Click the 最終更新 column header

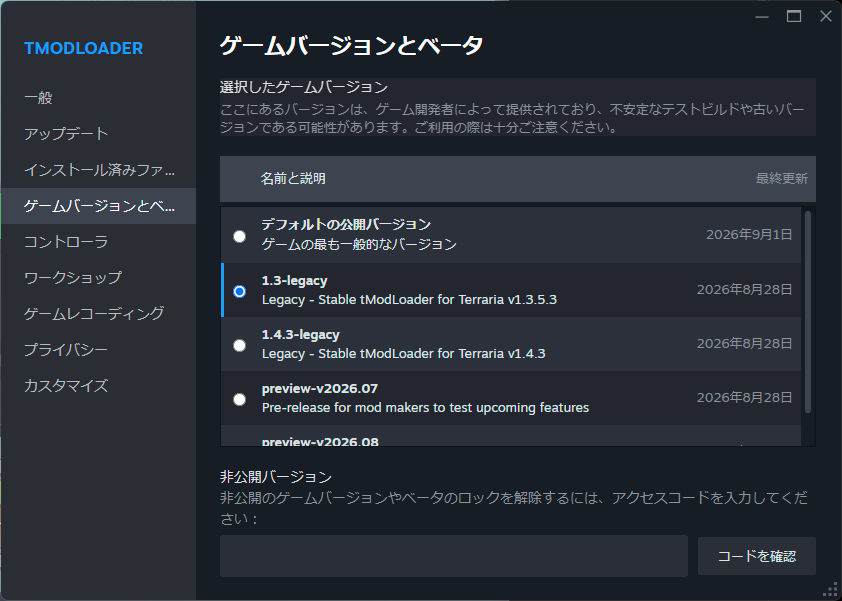pos(782,179)
